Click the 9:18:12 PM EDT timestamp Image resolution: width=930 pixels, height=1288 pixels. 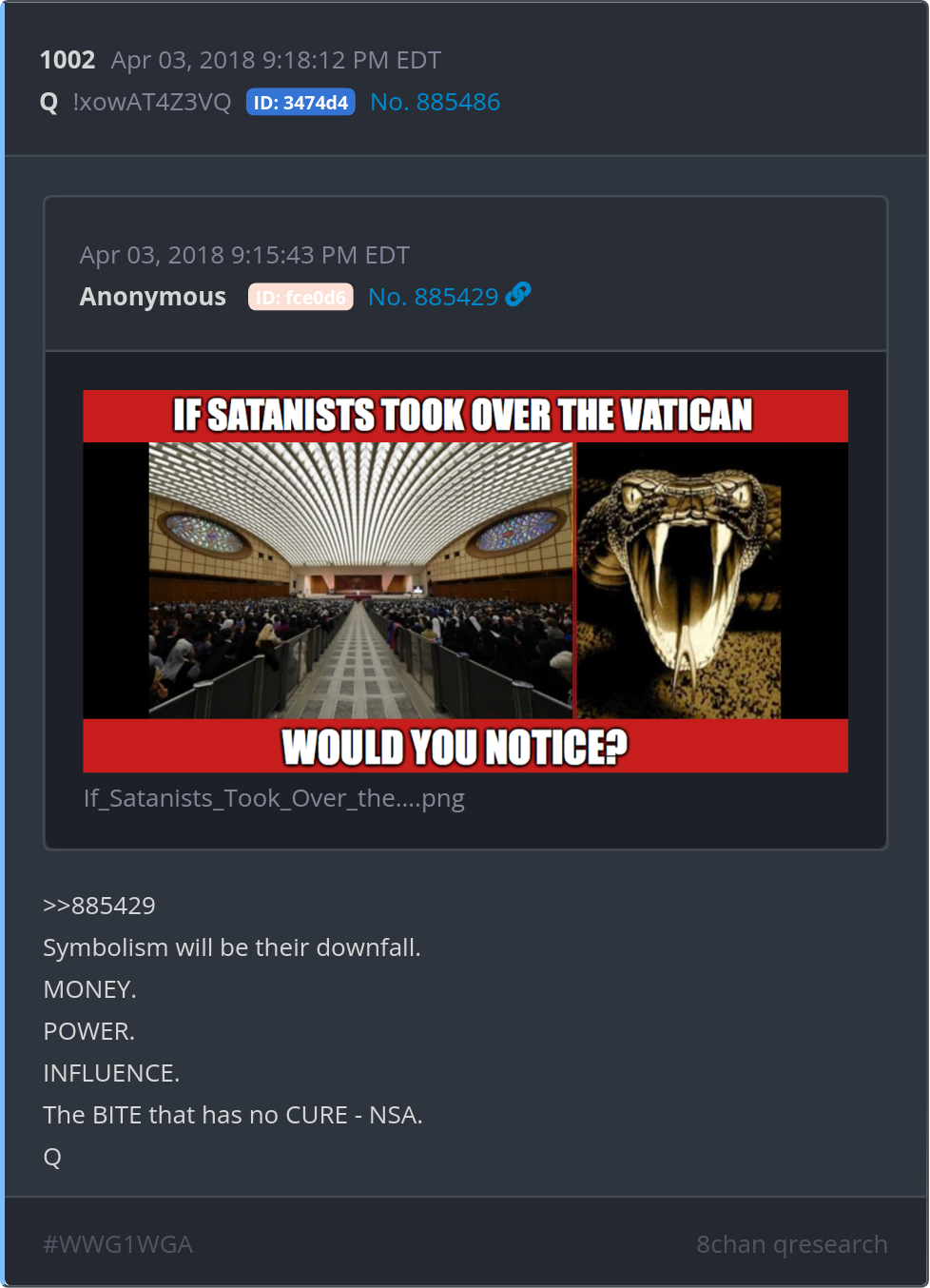(351, 60)
